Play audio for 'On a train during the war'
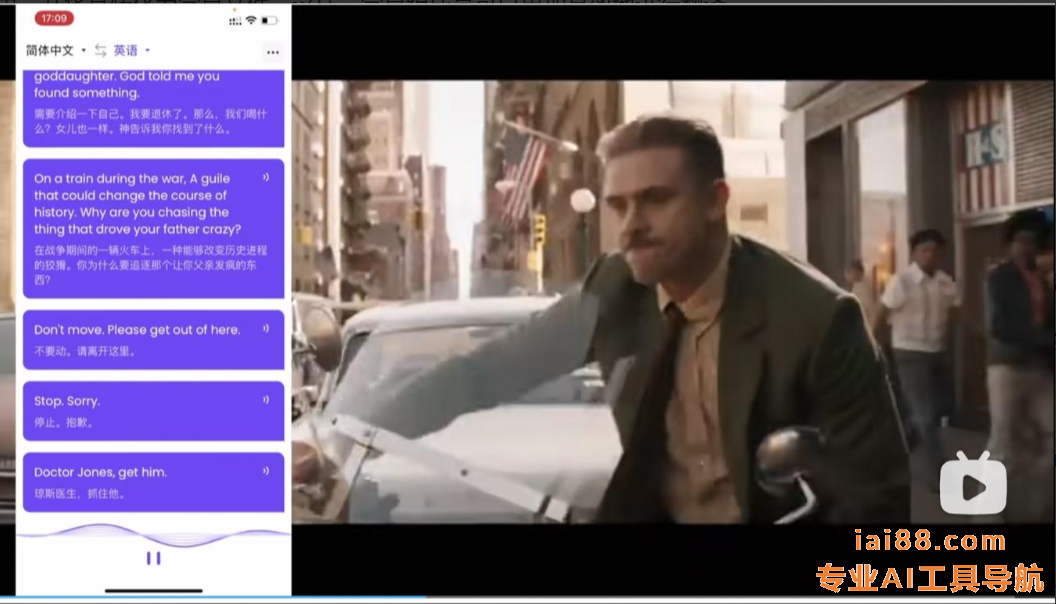This screenshot has width=1056, height=604. point(266,177)
